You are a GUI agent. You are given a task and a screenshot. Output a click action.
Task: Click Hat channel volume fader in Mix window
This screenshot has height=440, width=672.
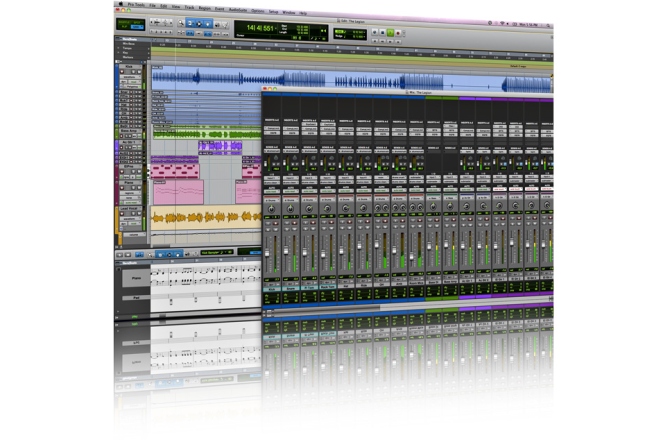(341, 250)
